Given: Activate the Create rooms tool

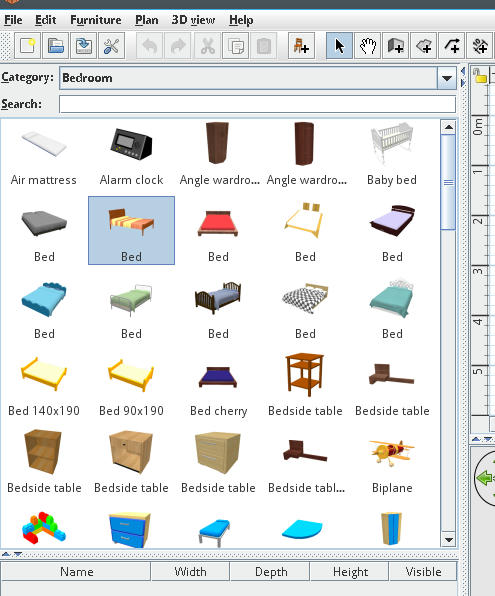Looking at the screenshot, I should point(424,46).
